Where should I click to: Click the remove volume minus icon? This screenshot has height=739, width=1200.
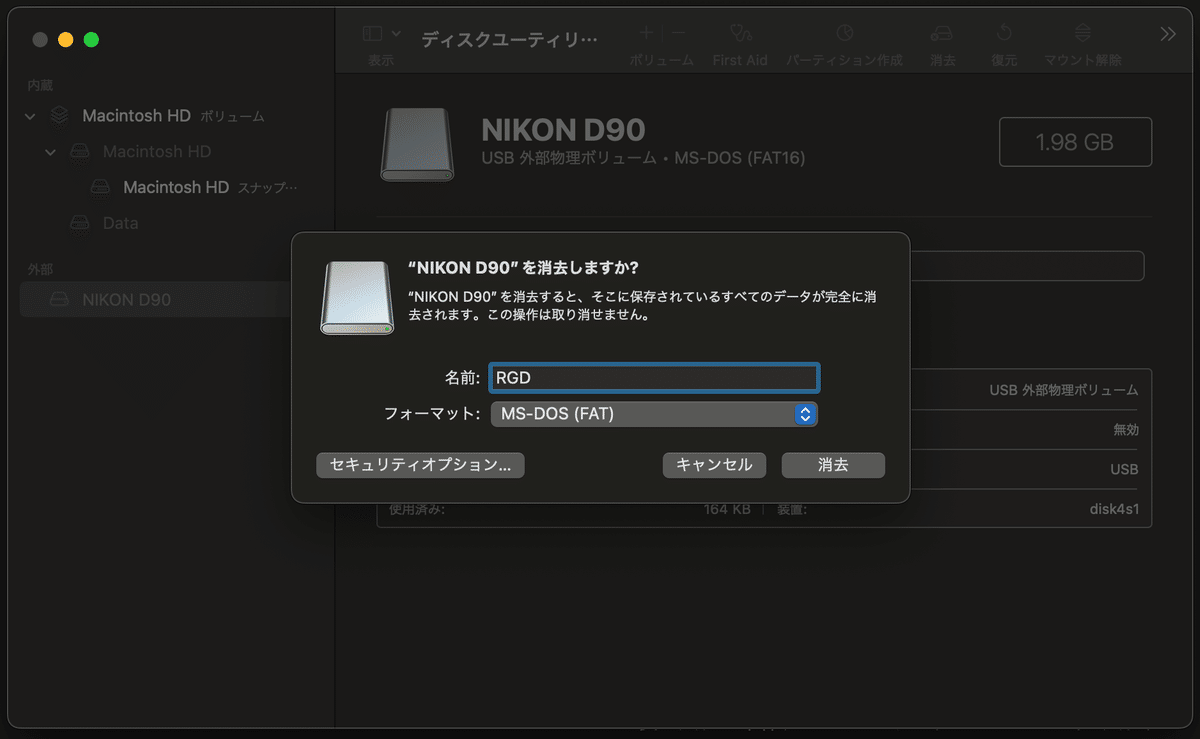tap(679, 33)
